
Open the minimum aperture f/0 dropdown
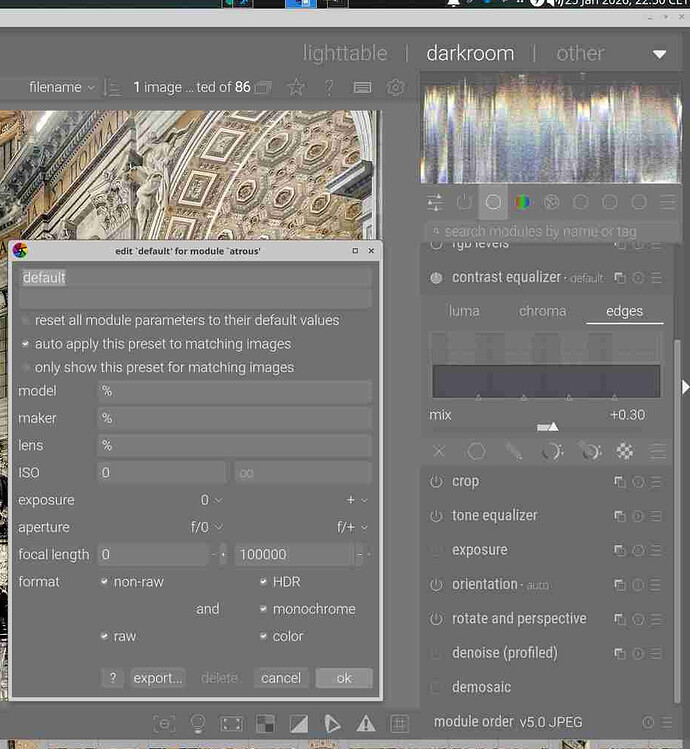tap(207, 527)
